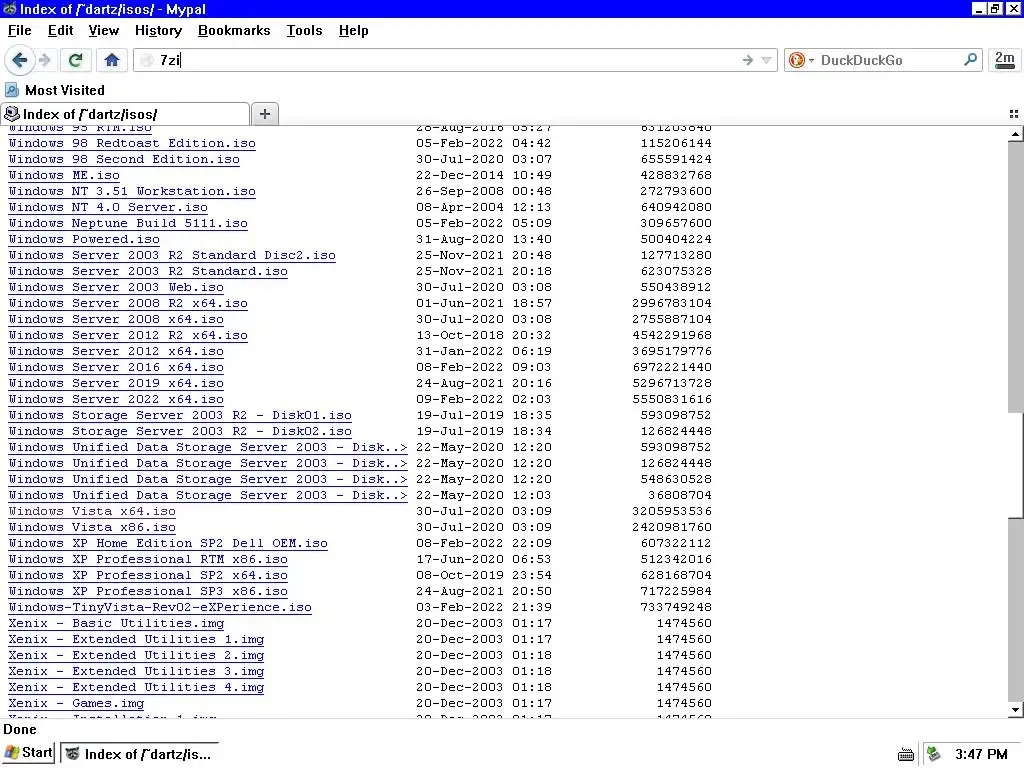This screenshot has height=768, width=1024.
Task: Click the Back navigation arrow
Action: 20,60
